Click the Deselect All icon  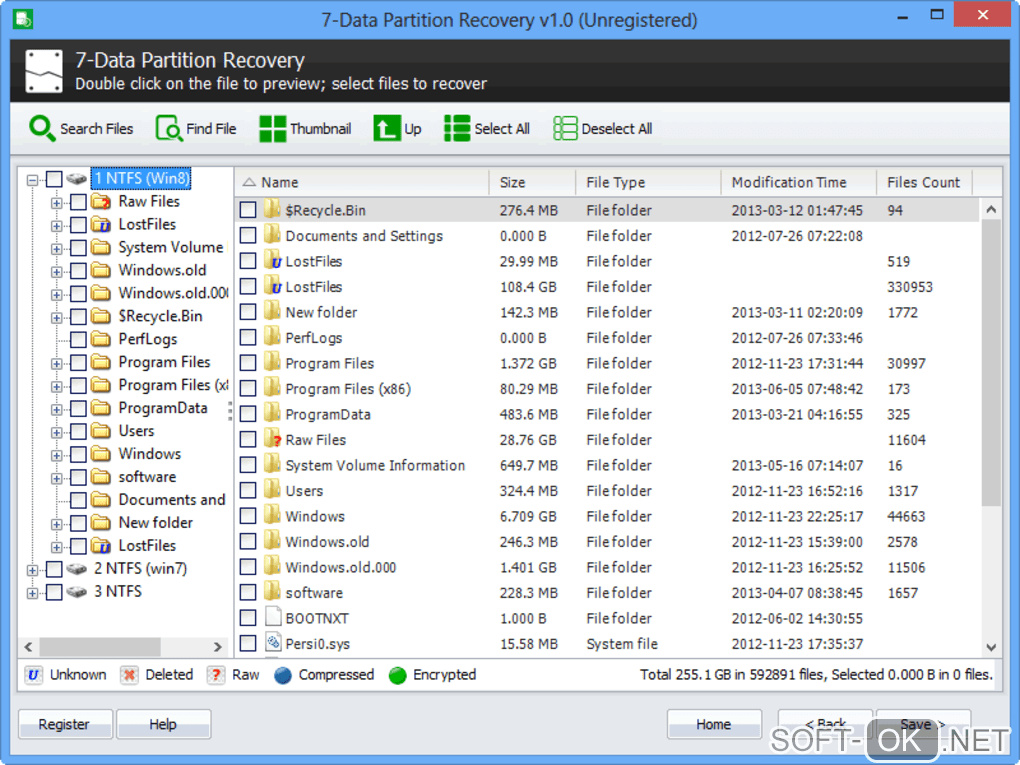point(565,128)
